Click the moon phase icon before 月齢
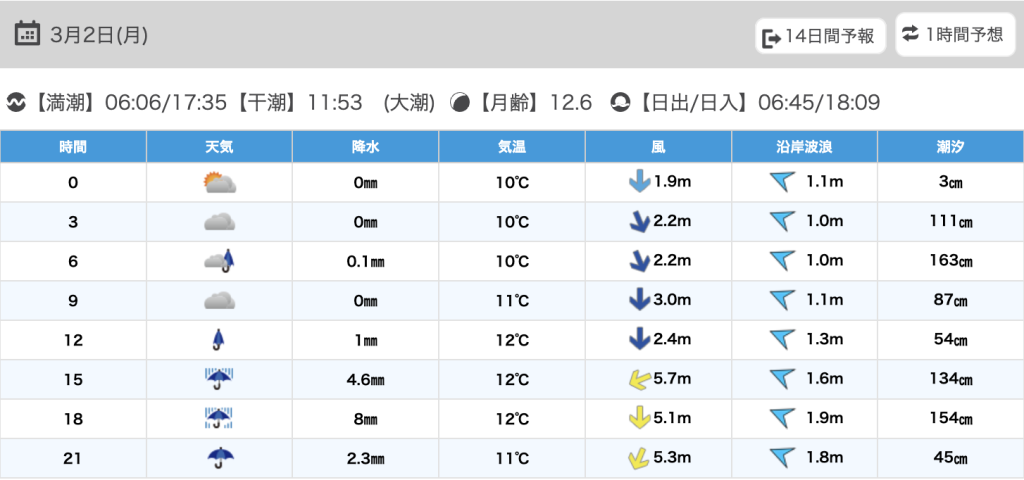 pos(461,102)
